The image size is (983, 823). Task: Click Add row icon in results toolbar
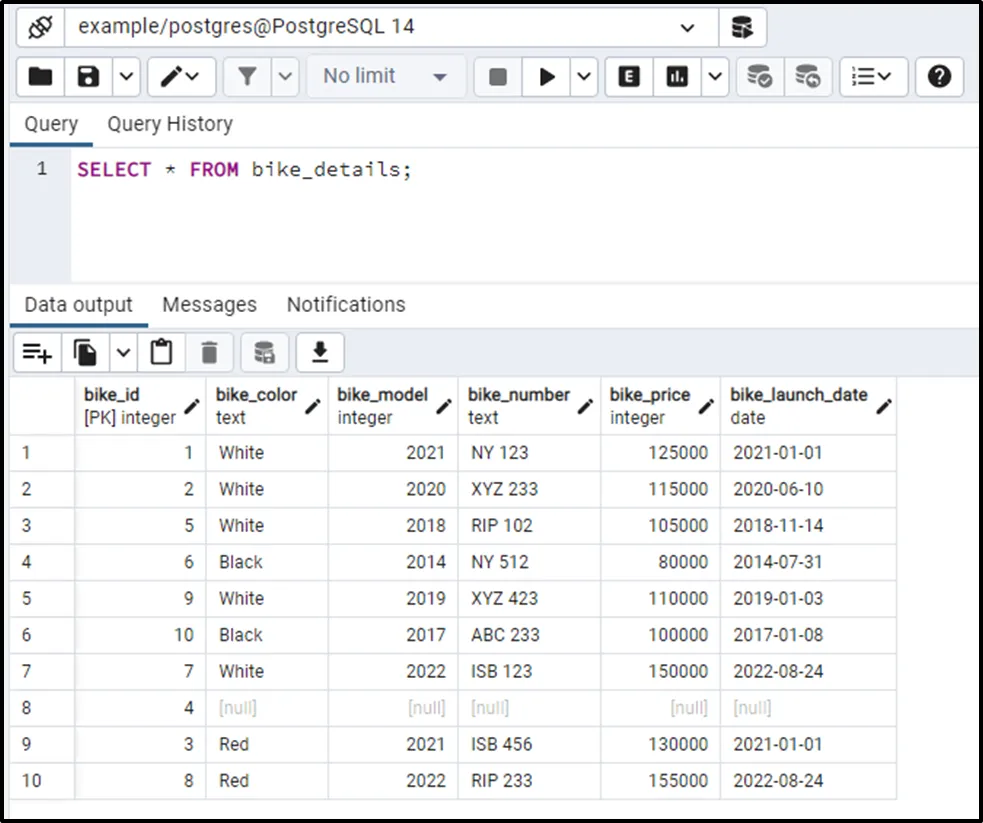[x=38, y=352]
